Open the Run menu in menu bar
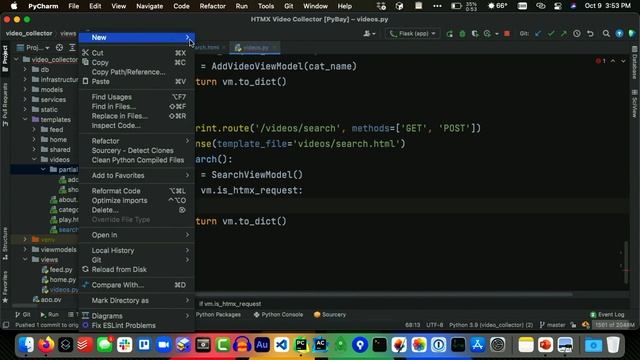The image size is (640, 360). [x=242, y=6]
